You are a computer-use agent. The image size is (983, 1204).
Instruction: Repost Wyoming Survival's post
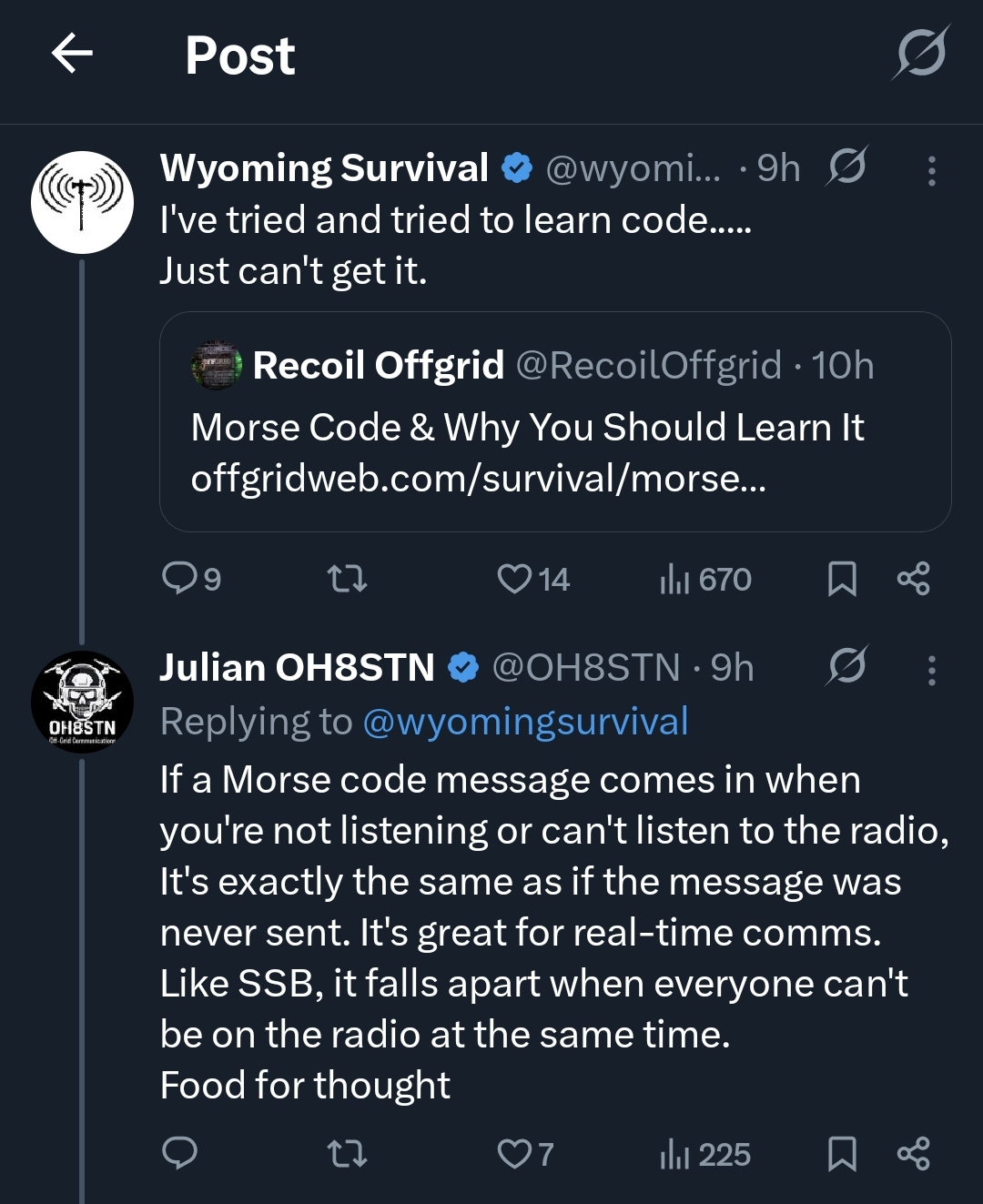tap(347, 578)
